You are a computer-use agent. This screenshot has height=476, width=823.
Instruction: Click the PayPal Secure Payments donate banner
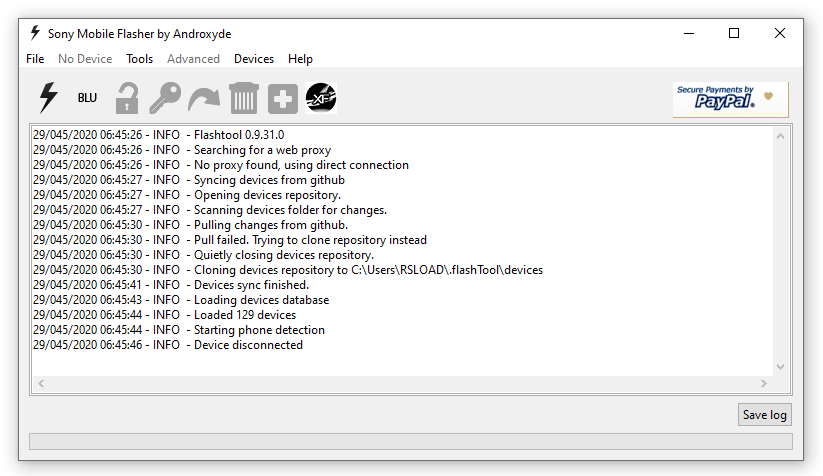pos(730,99)
